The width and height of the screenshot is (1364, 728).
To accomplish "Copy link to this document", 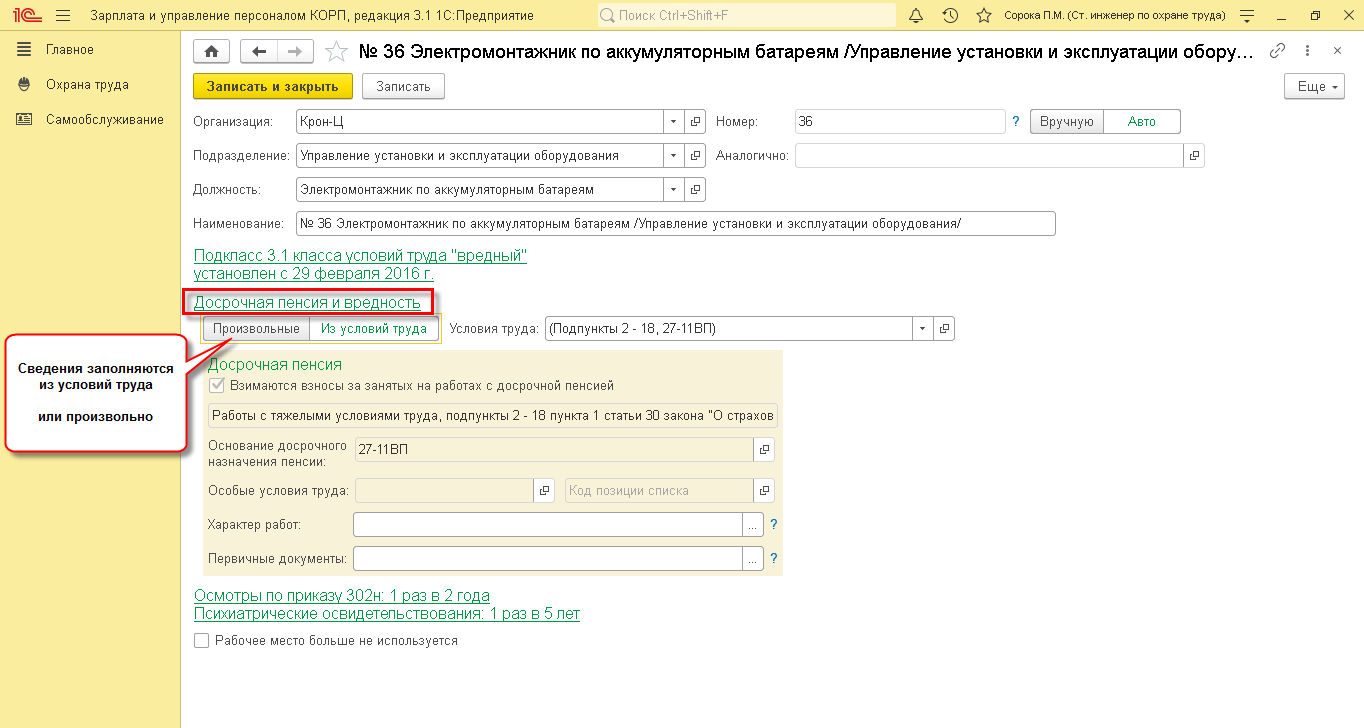I will pos(1277,51).
